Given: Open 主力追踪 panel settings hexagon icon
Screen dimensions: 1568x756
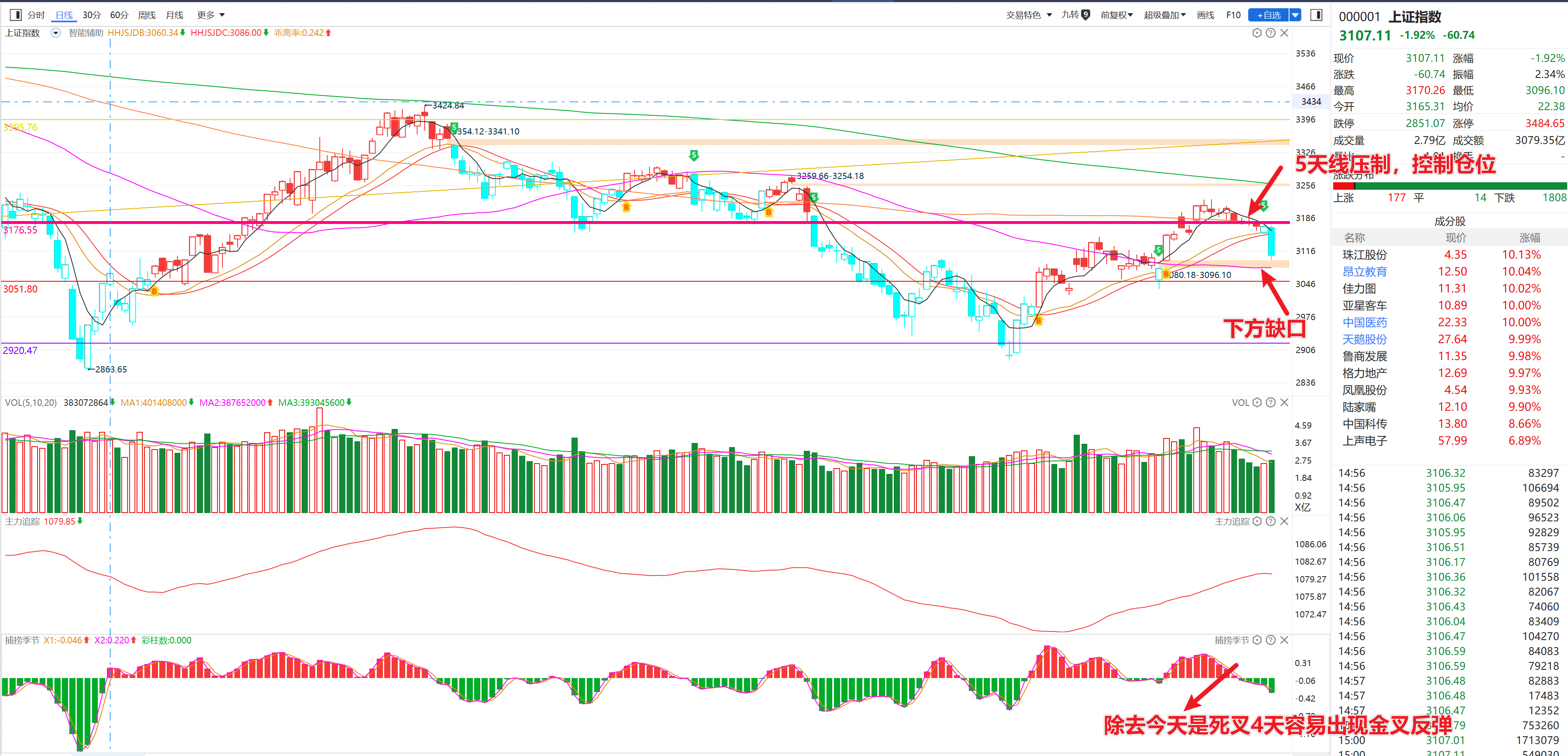Looking at the screenshot, I should coord(1256,521).
